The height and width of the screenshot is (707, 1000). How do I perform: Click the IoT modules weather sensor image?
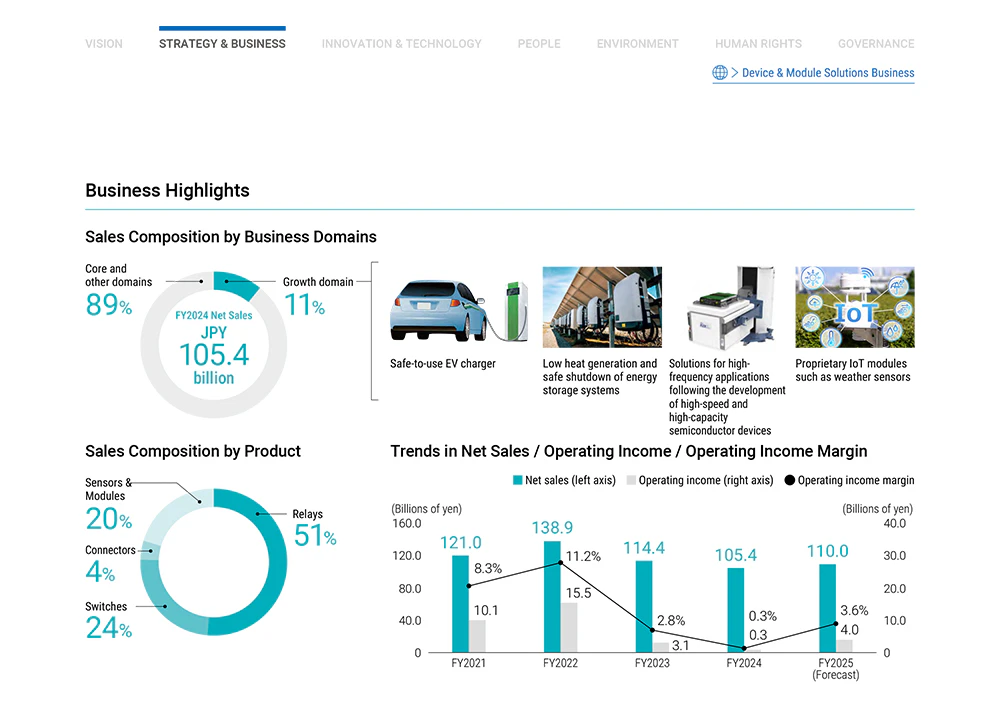pos(854,307)
